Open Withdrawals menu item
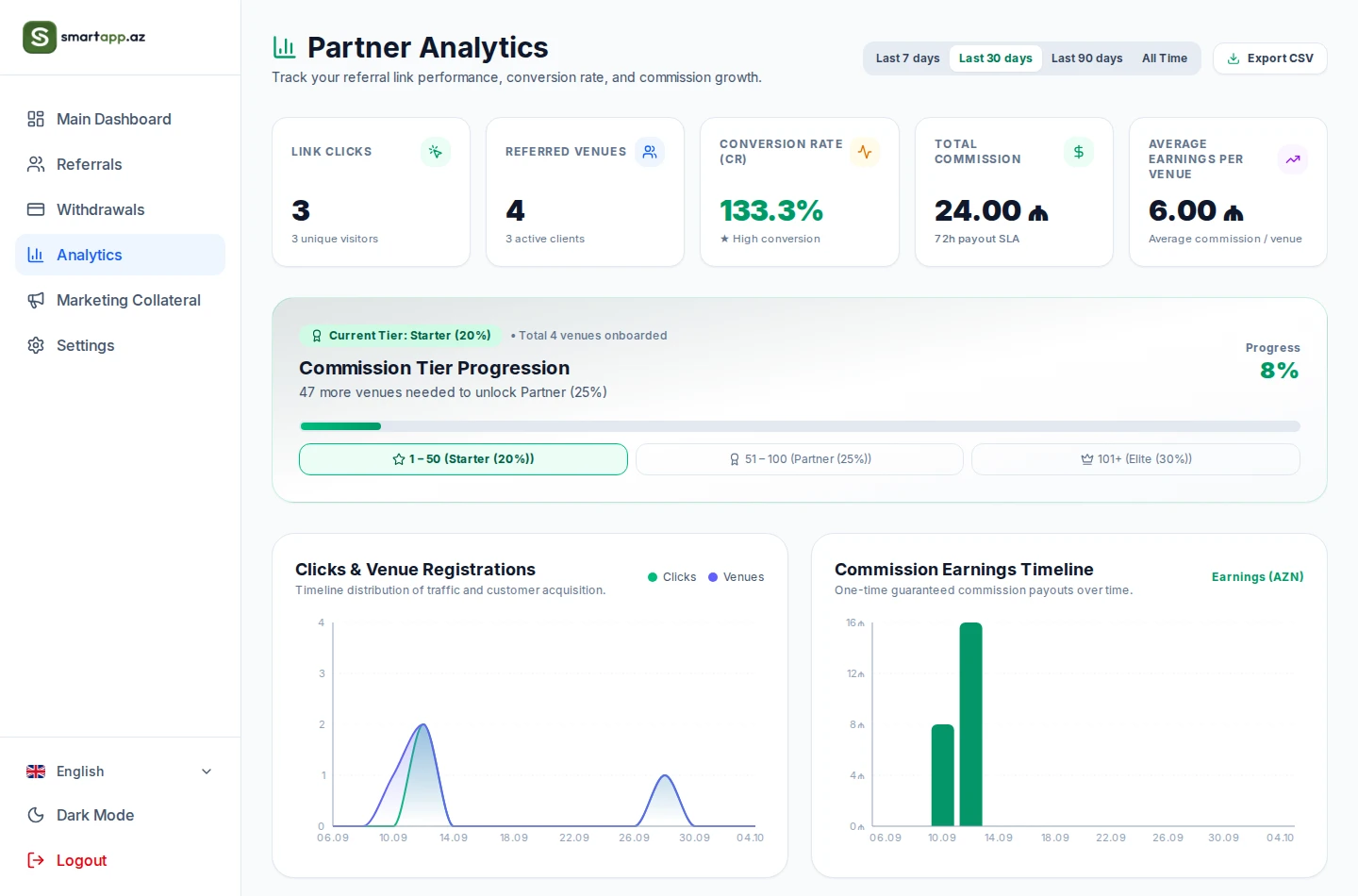Viewport: 1358px width, 896px height. point(120,209)
